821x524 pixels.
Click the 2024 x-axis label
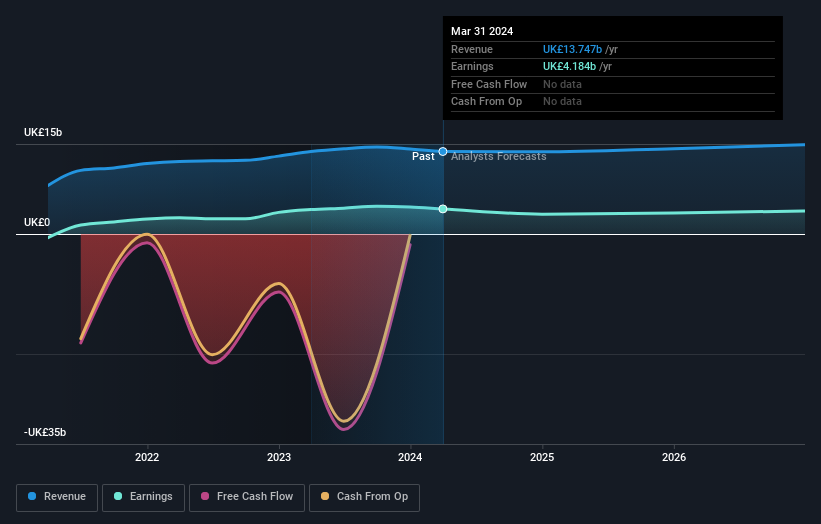coord(410,457)
